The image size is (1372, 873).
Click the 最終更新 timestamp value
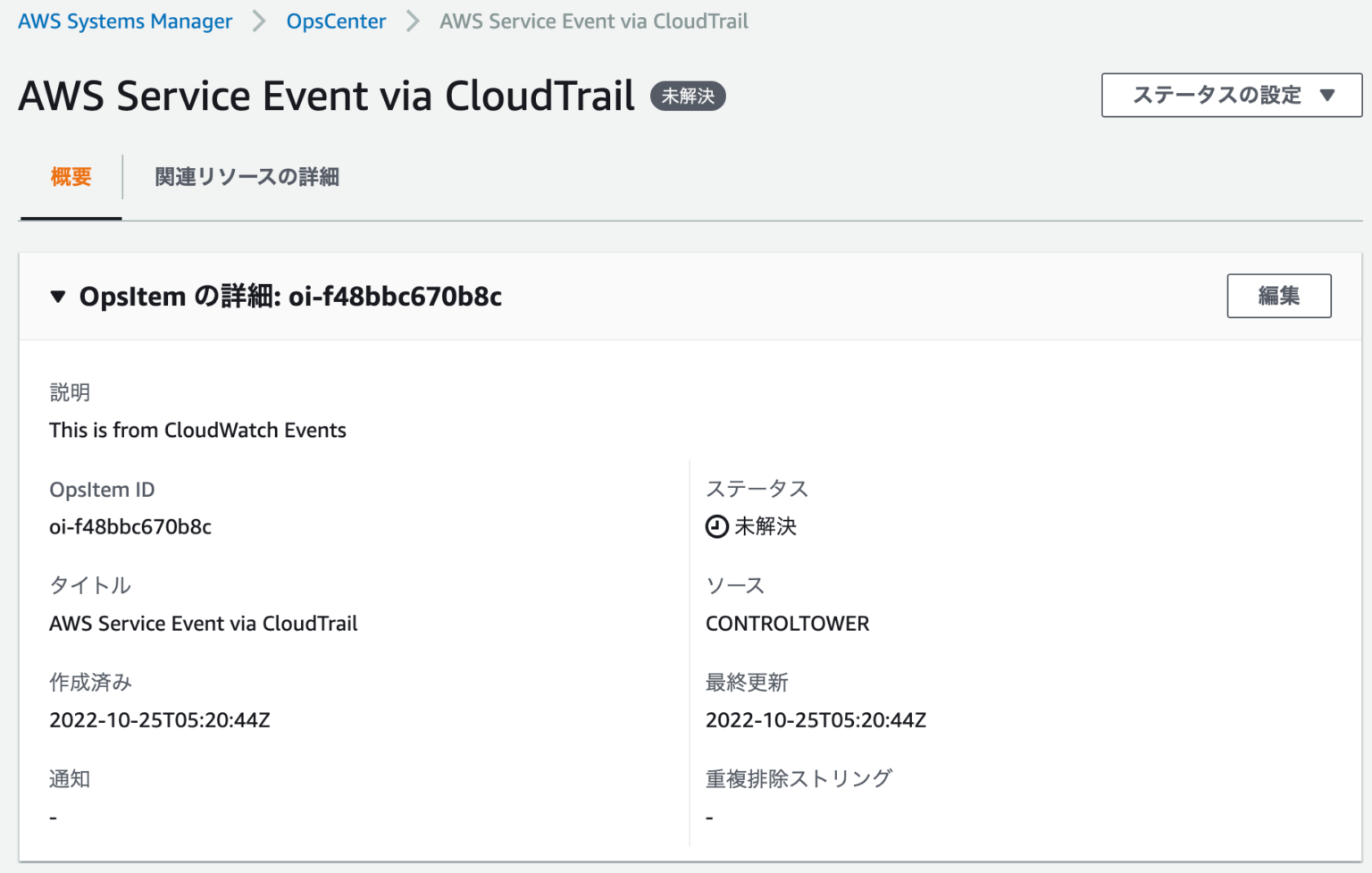pyautogui.click(x=816, y=719)
